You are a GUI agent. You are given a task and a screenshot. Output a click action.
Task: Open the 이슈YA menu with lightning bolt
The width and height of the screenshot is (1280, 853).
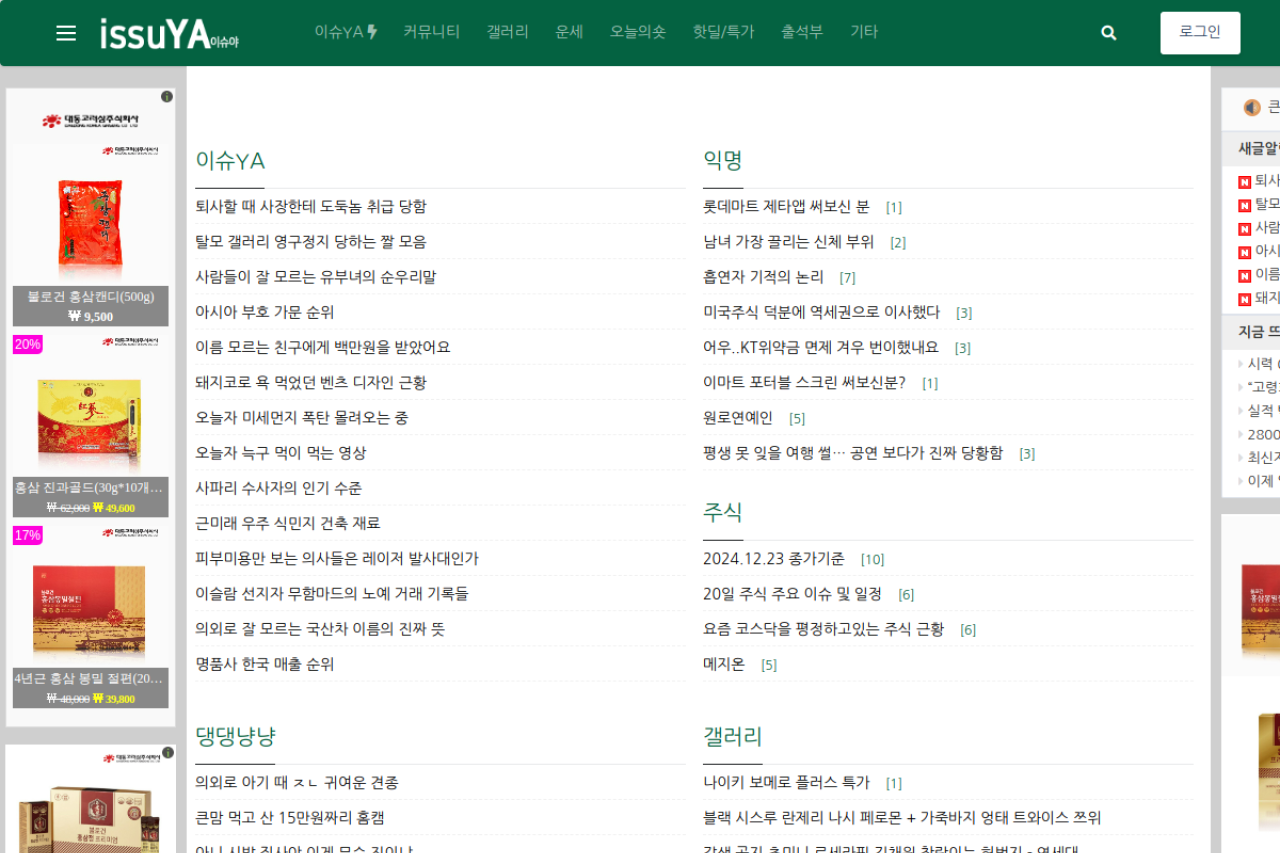[345, 32]
